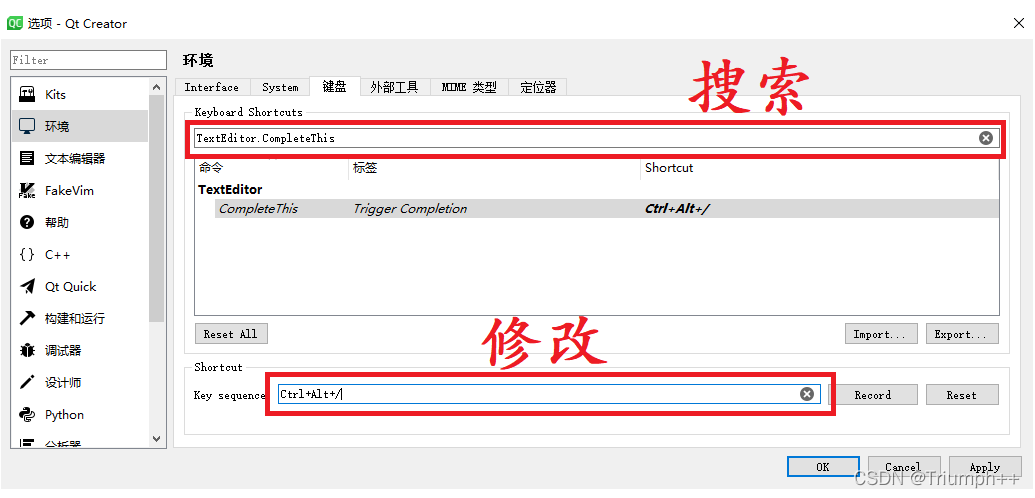Click the 设计师 pencil icon
1035x498 pixels.
tap(27, 382)
